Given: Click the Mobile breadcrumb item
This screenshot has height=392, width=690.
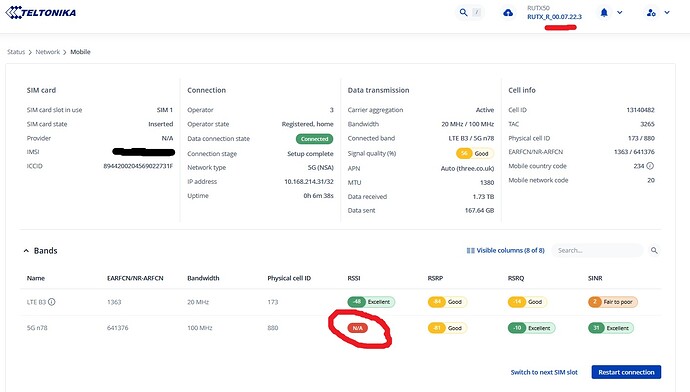Looking at the screenshot, I should (x=80, y=52).
